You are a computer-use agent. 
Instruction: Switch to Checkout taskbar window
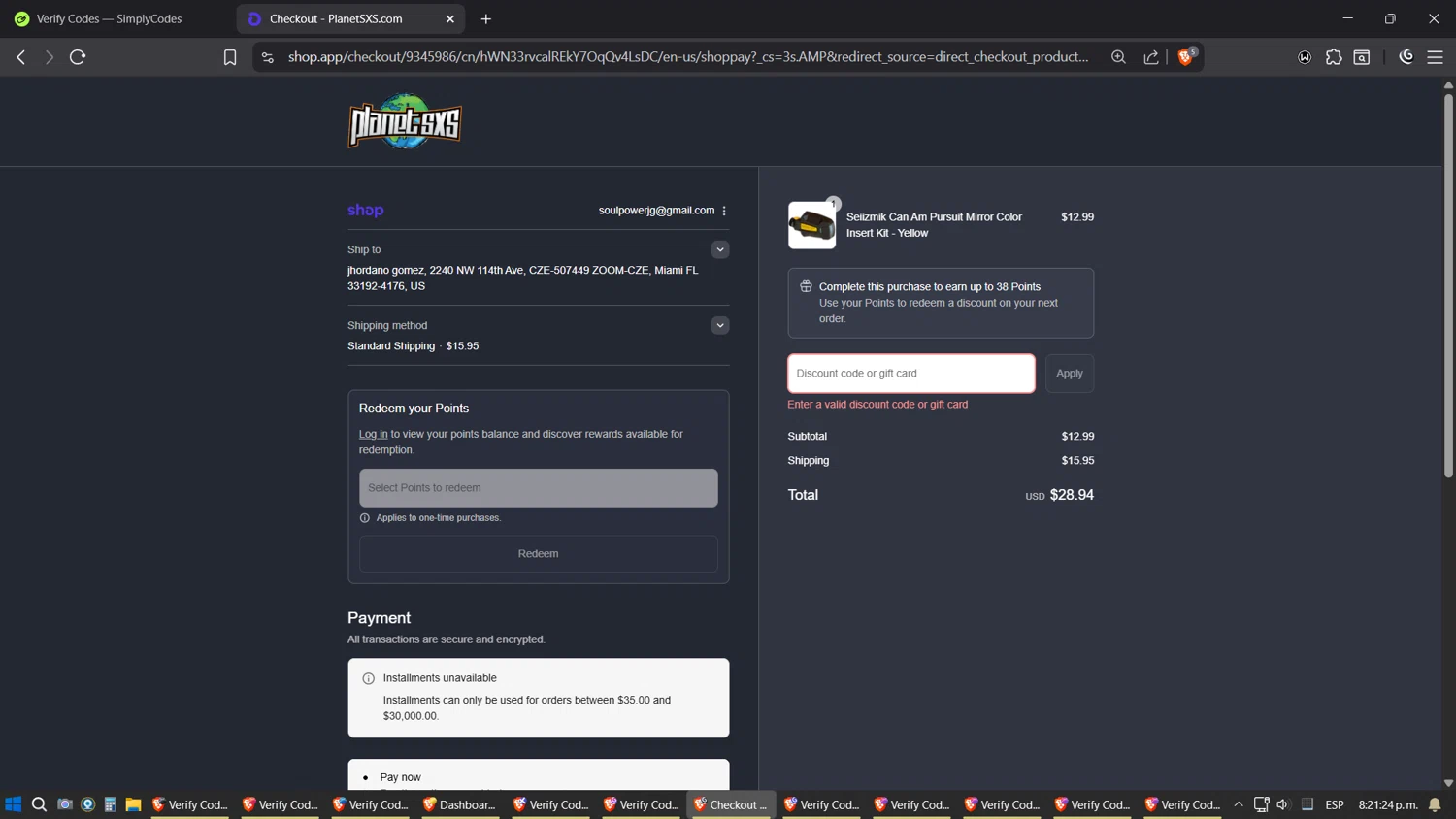point(731,804)
